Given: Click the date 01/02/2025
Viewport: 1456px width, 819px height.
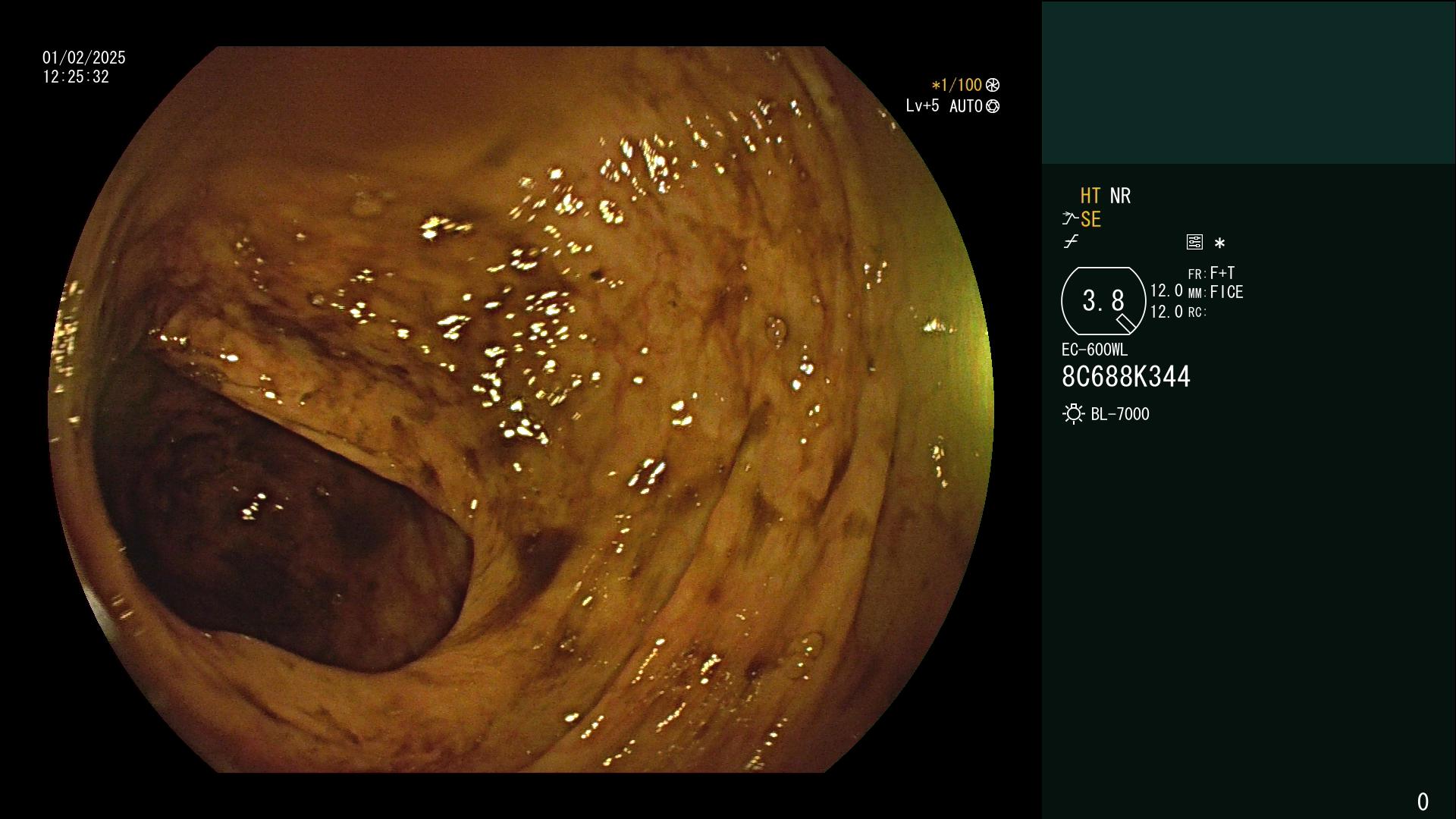Looking at the screenshot, I should [84, 58].
